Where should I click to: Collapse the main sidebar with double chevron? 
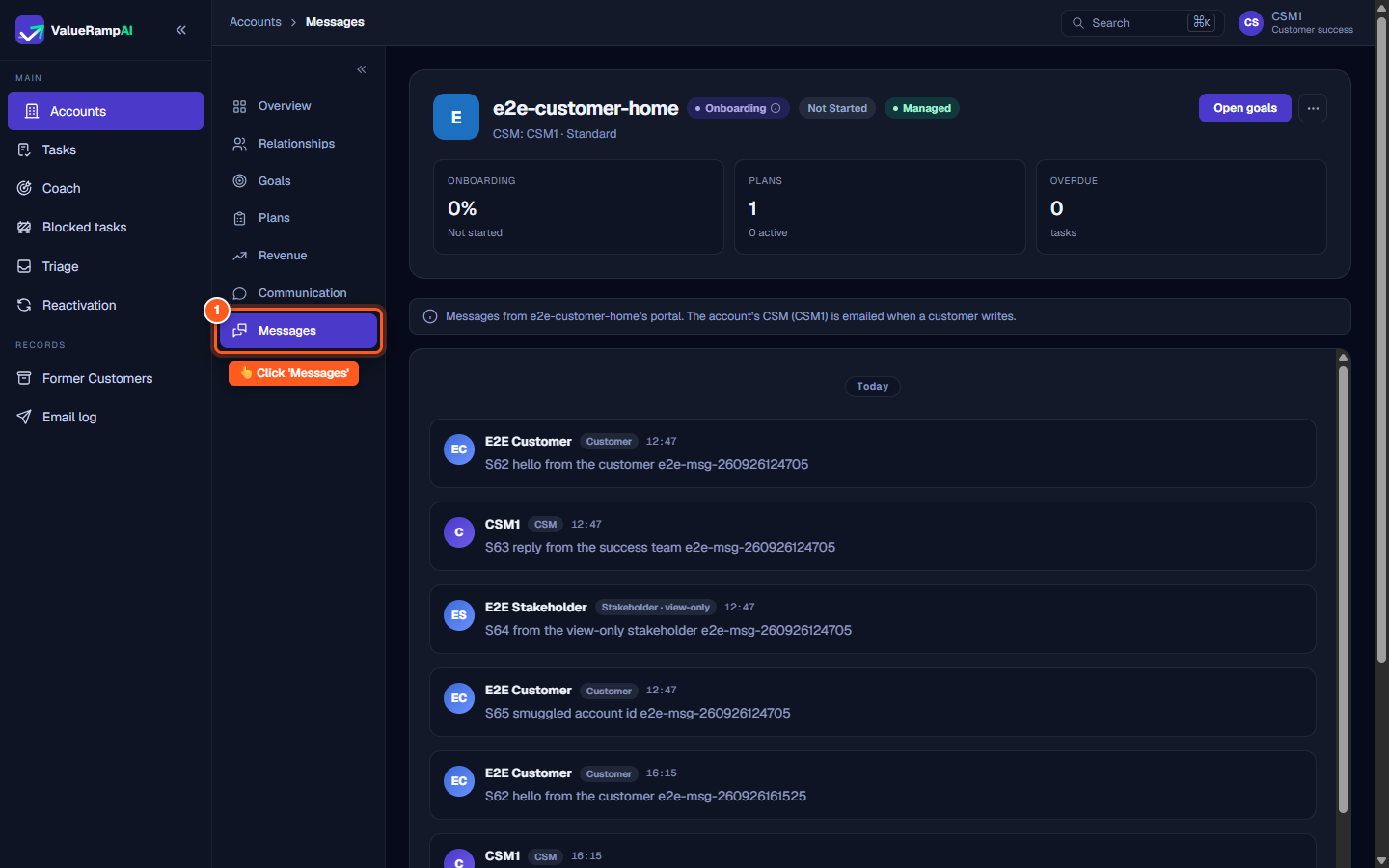pos(181,30)
